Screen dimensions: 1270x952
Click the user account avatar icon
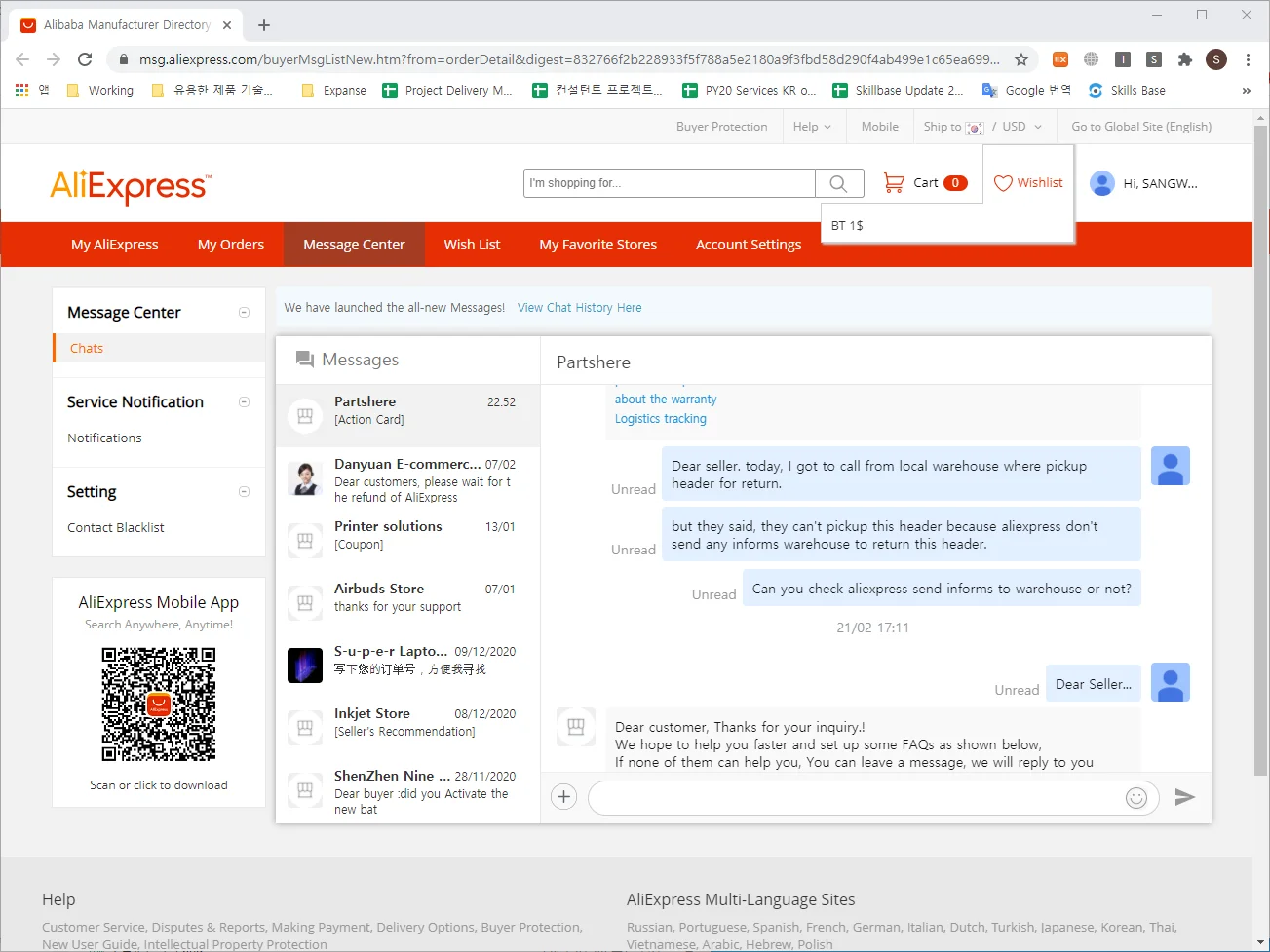(x=1102, y=183)
